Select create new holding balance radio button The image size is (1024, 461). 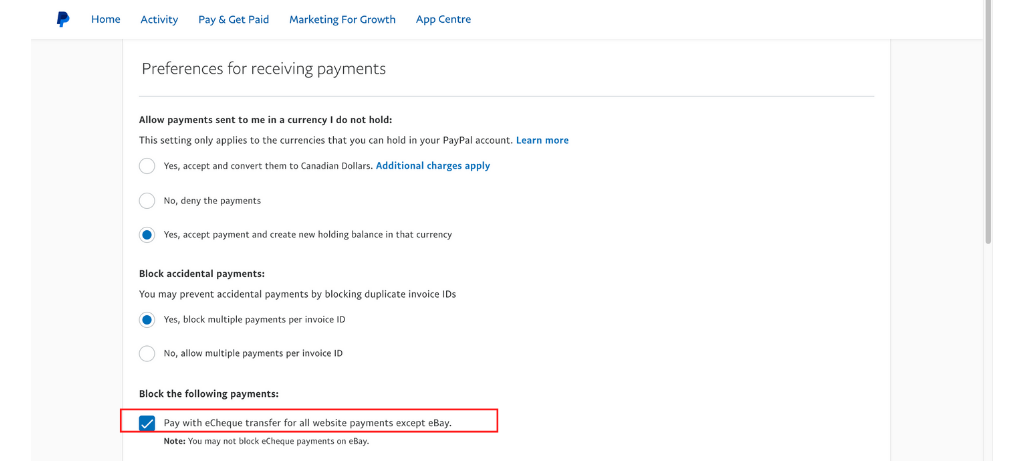tap(147, 234)
